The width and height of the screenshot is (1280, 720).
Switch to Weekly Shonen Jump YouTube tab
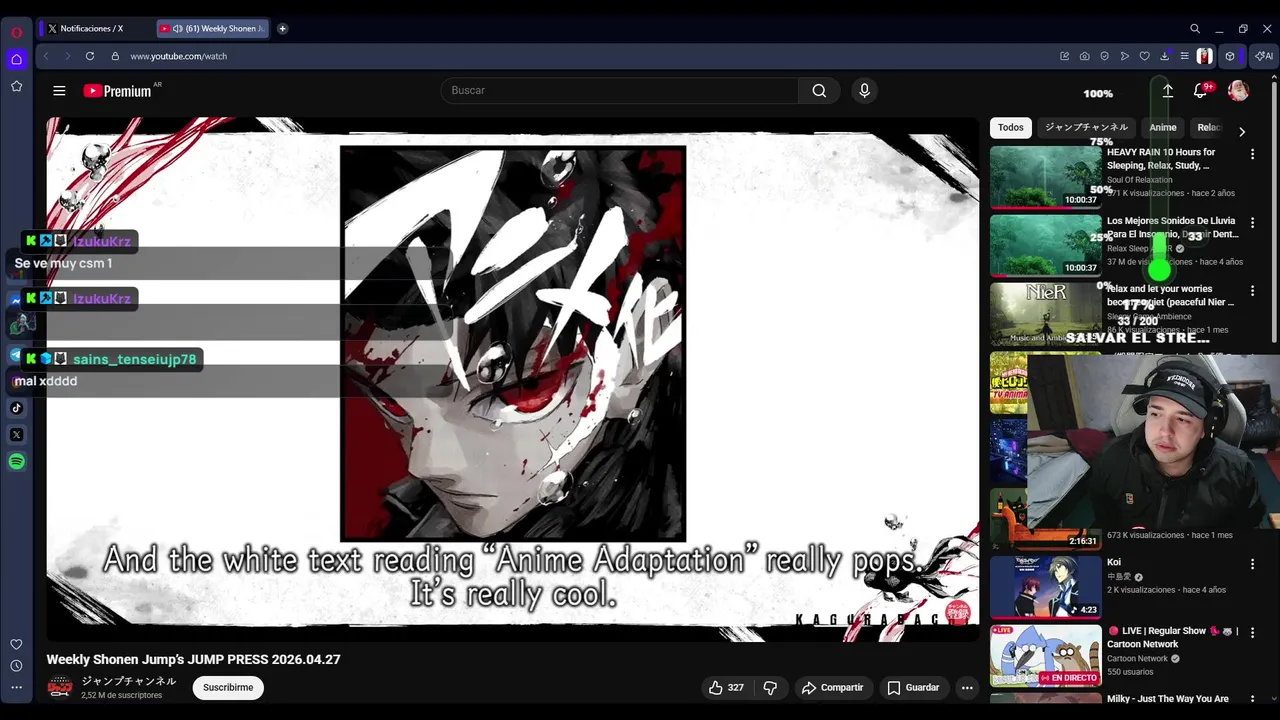213,29
